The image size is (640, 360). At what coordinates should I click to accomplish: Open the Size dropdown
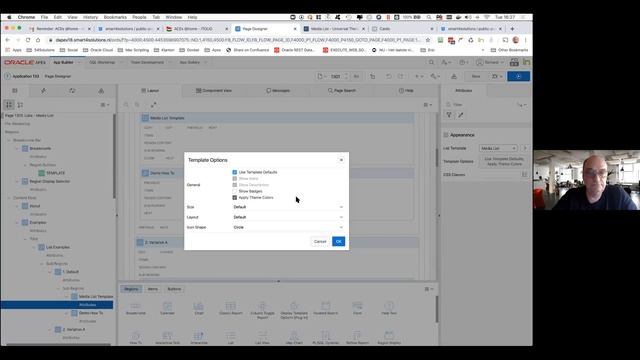point(288,207)
